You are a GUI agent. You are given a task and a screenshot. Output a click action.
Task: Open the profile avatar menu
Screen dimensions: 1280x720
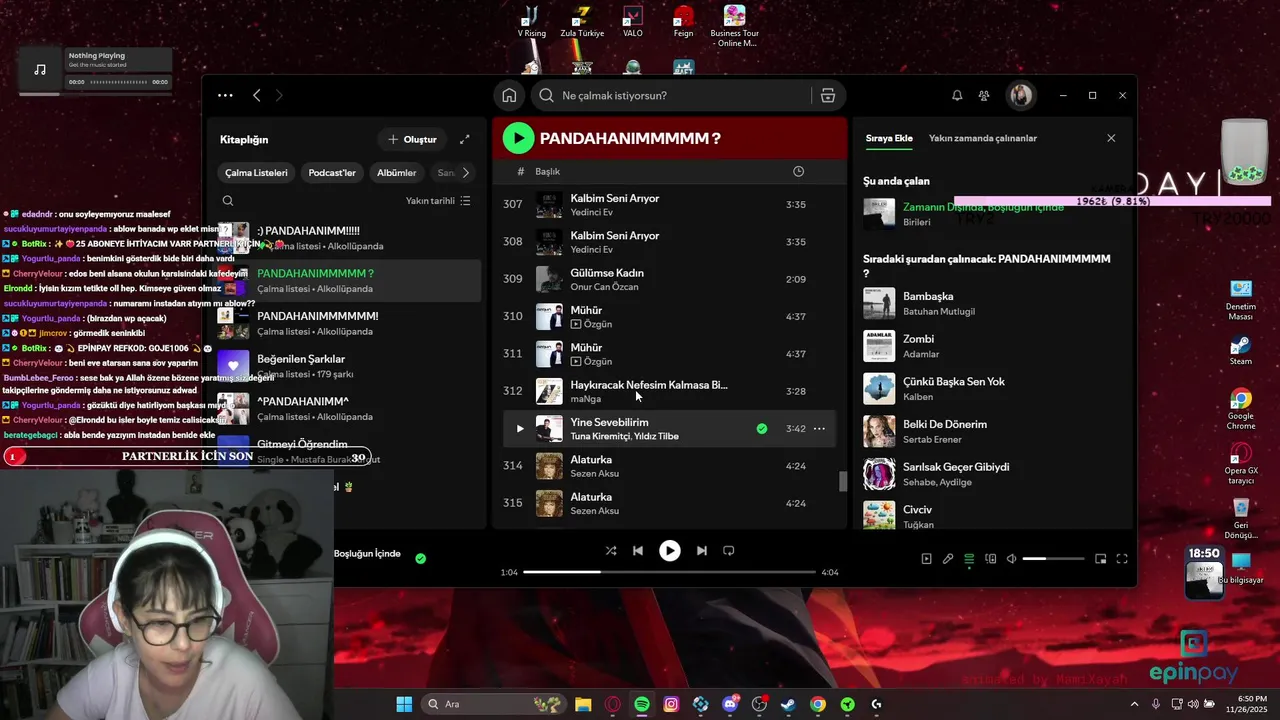coord(1021,95)
